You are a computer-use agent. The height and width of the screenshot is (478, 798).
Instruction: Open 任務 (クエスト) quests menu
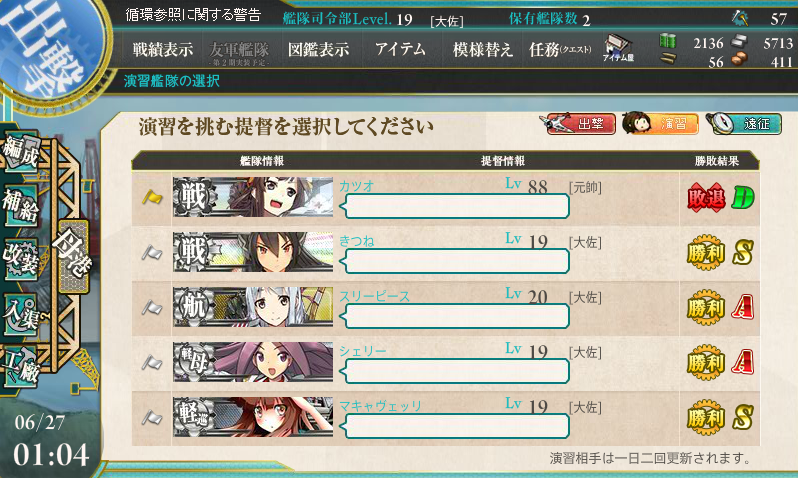tap(560, 49)
